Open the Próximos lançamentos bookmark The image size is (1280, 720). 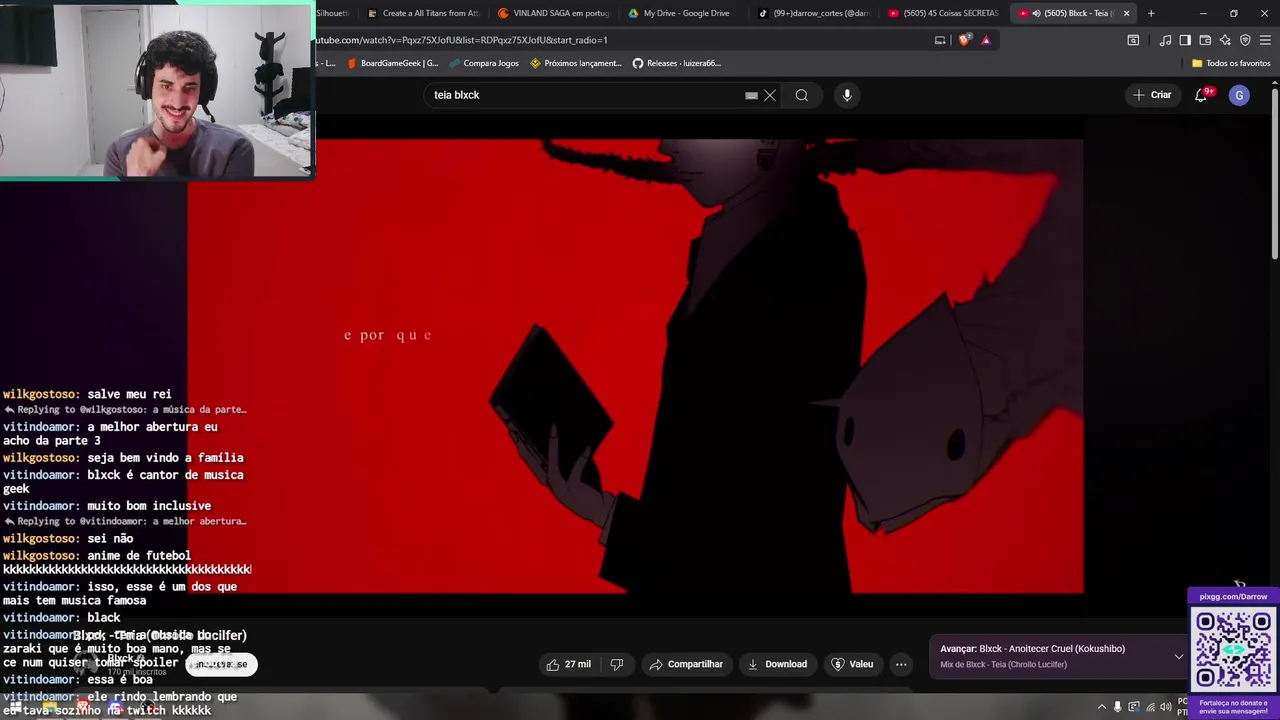[575, 63]
